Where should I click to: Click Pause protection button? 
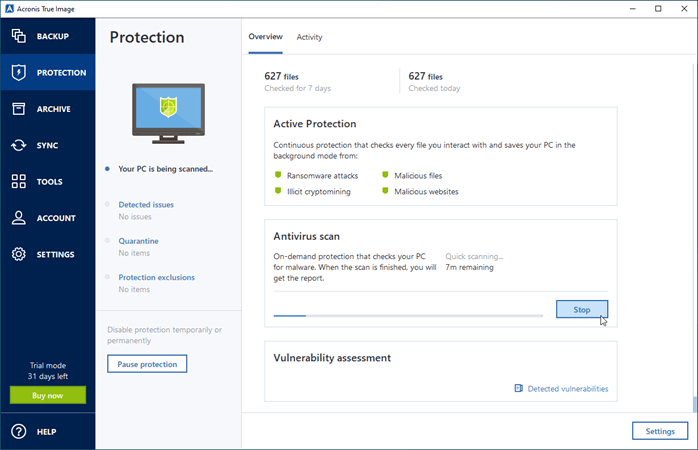147,364
